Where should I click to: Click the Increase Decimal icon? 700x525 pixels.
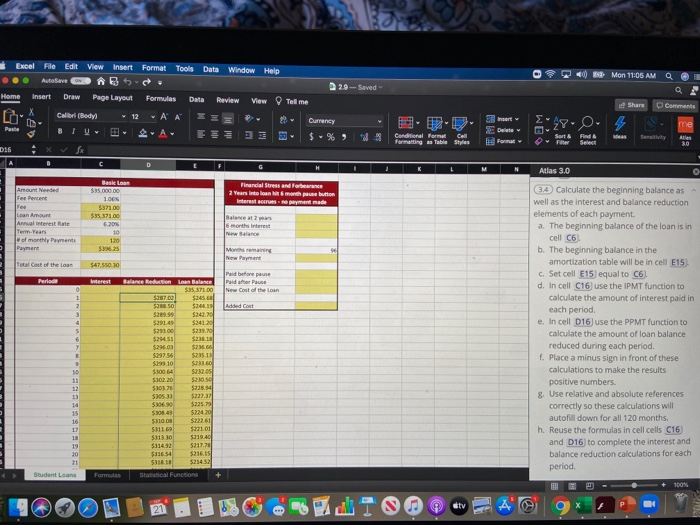[x=364, y=137]
